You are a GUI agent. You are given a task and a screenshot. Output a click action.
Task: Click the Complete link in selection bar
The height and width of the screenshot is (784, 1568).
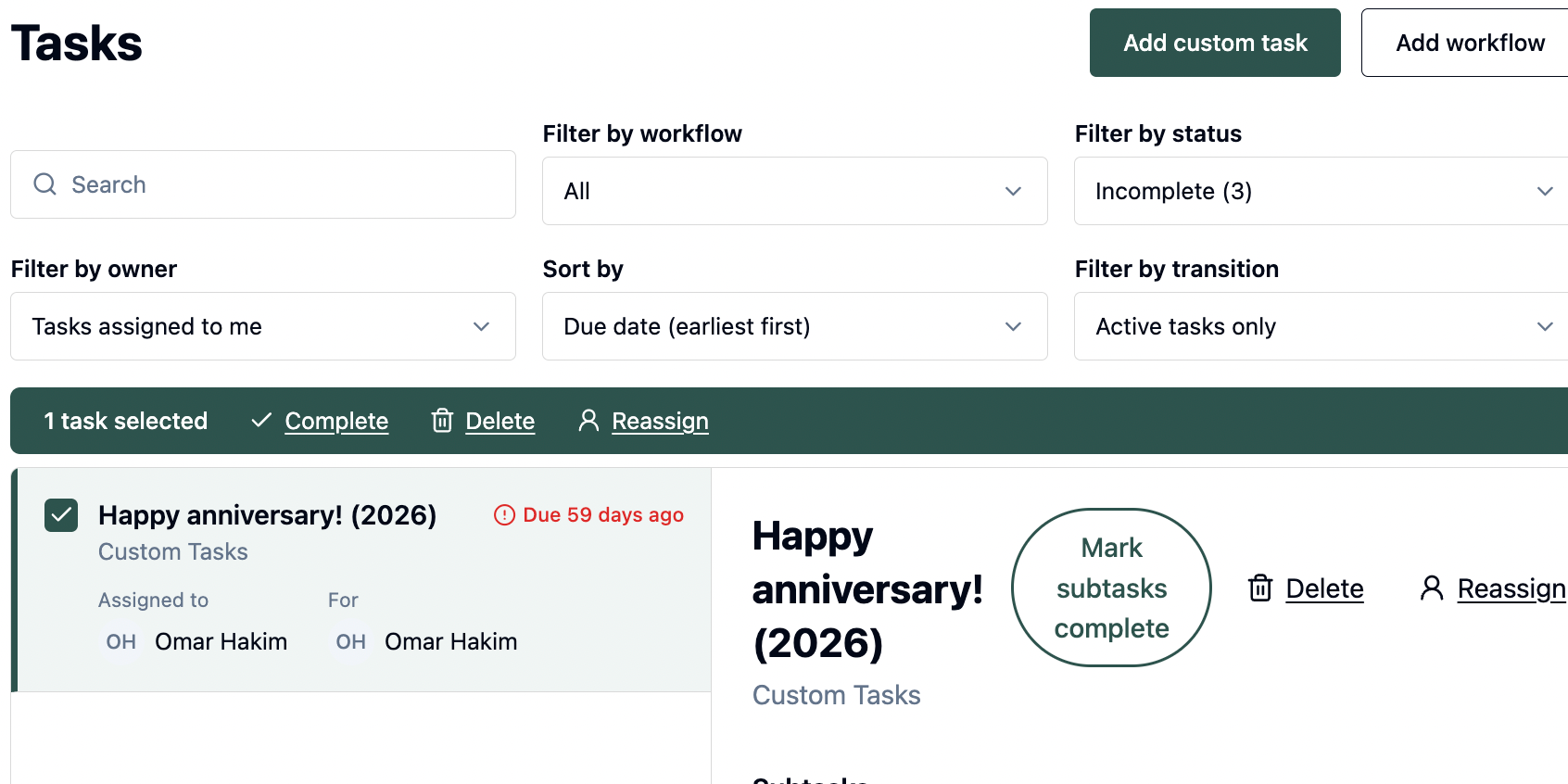336,421
